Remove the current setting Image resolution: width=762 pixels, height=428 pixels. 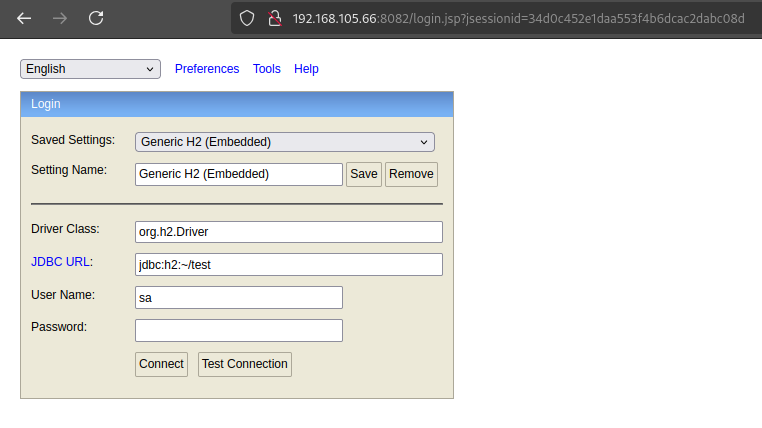pos(411,174)
